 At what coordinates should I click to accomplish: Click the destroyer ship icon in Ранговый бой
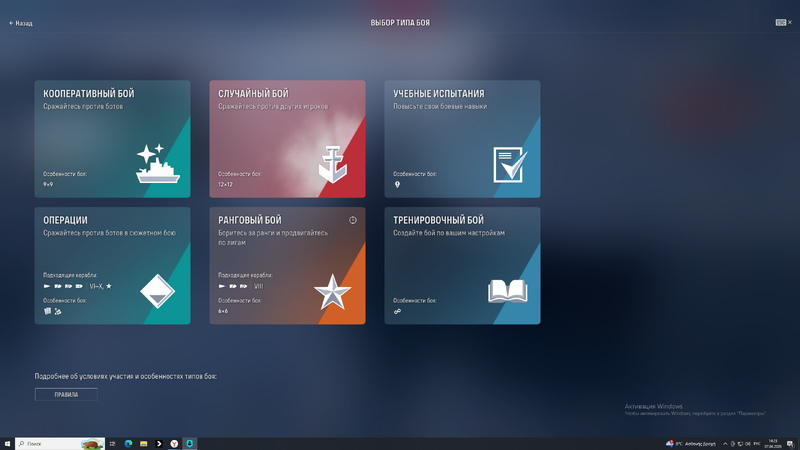pos(222,286)
